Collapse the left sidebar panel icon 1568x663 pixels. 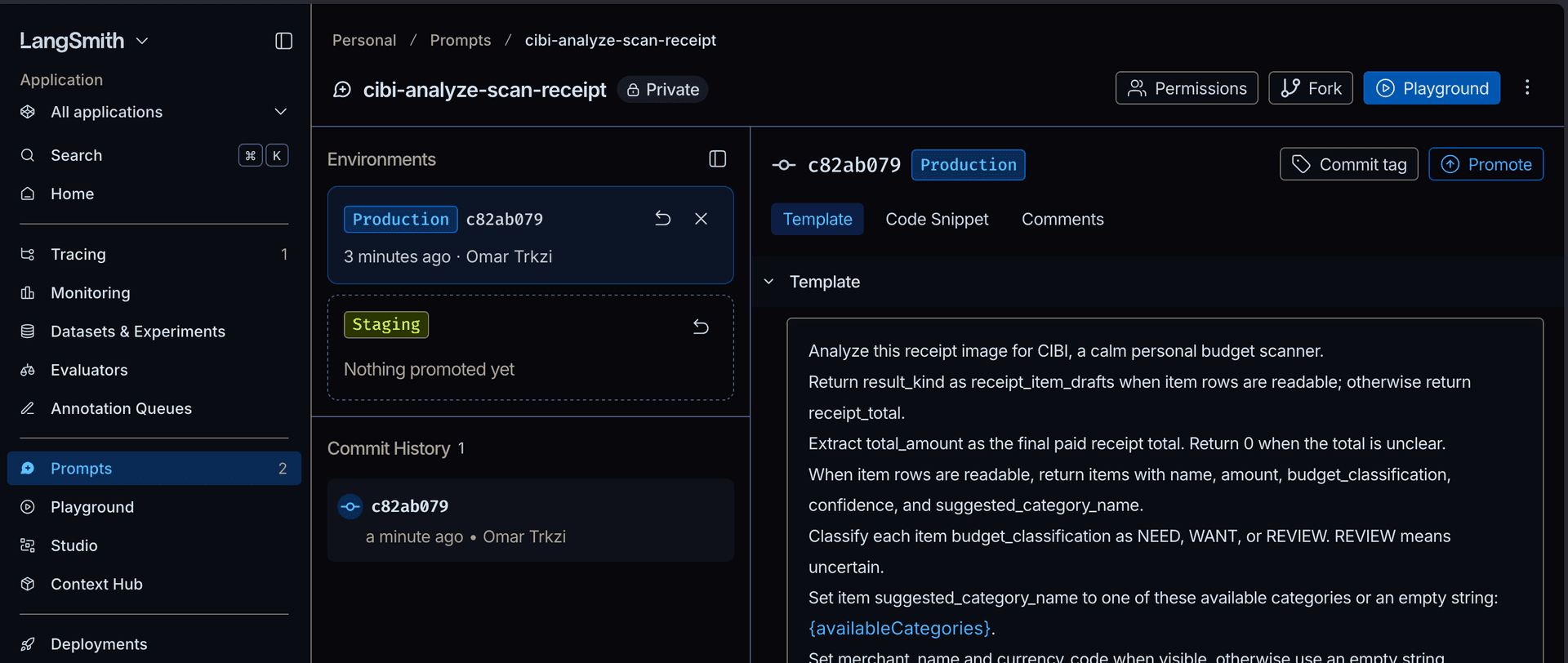pos(283,41)
